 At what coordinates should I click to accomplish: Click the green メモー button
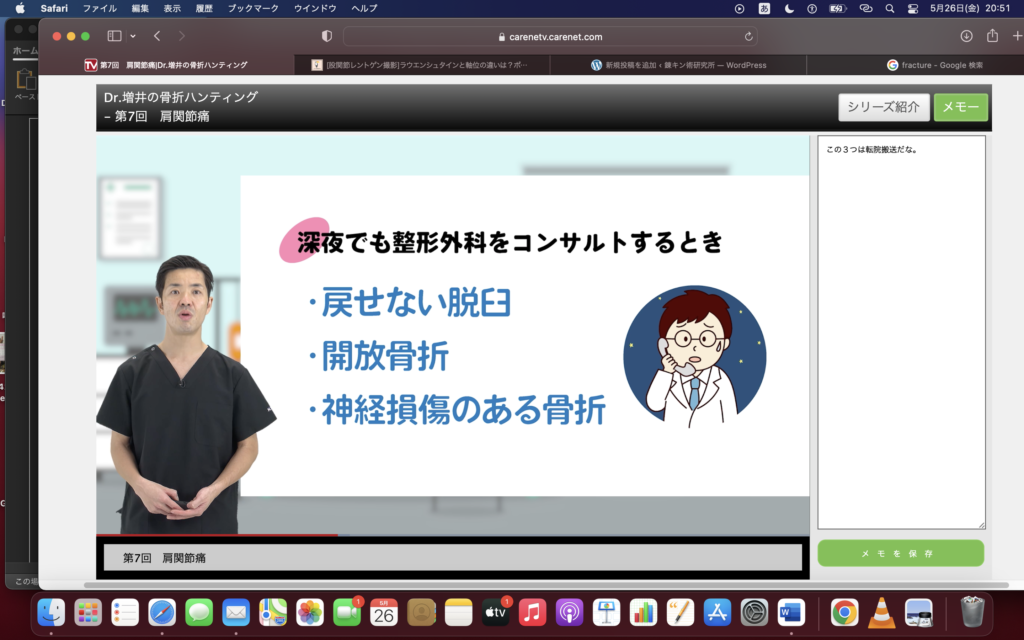click(x=960, y=107)
